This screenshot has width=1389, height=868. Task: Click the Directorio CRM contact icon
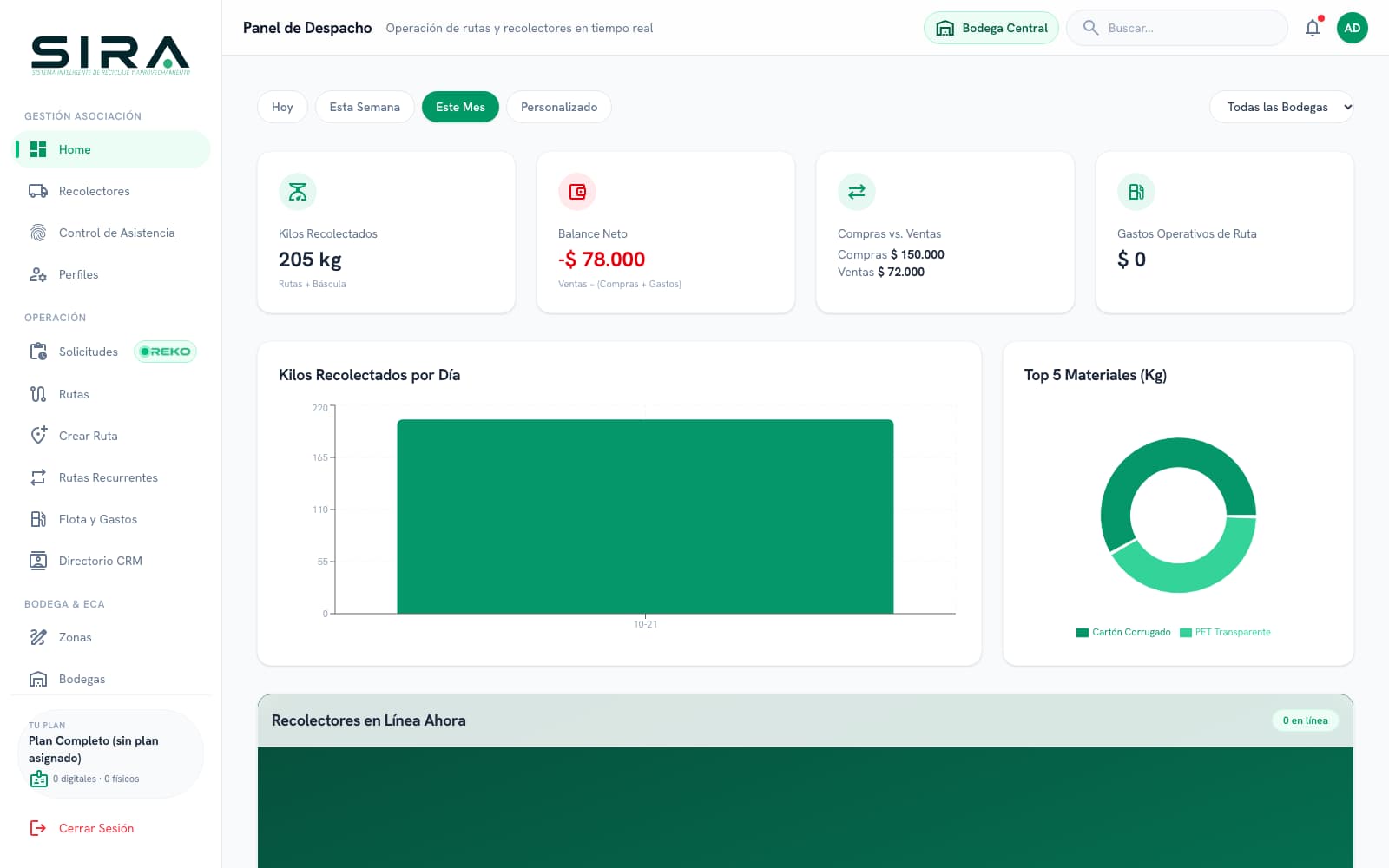(38, 561)
